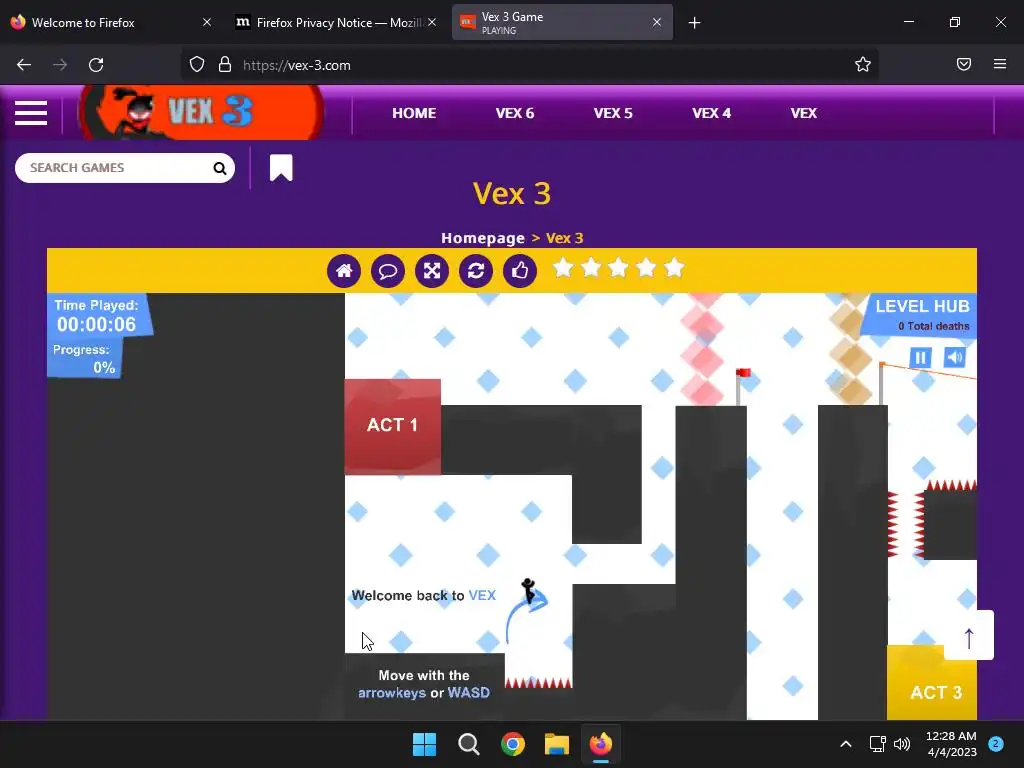Viewport: 1024px width, 768px height.
Task: Bookmark this page with the star icon
Action: coord(863,64)
